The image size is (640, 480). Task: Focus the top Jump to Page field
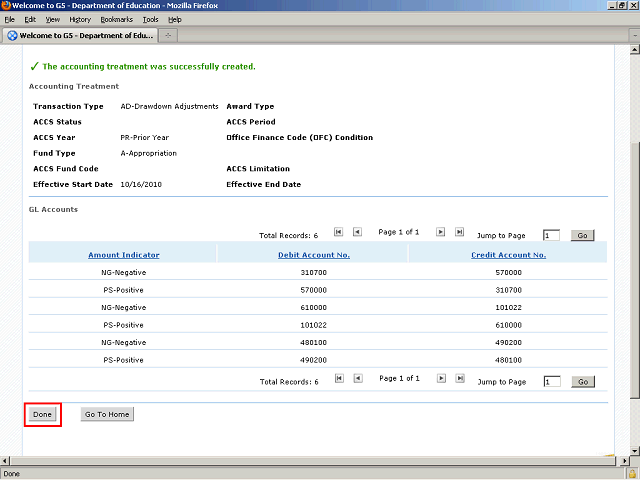pos(551,235)
